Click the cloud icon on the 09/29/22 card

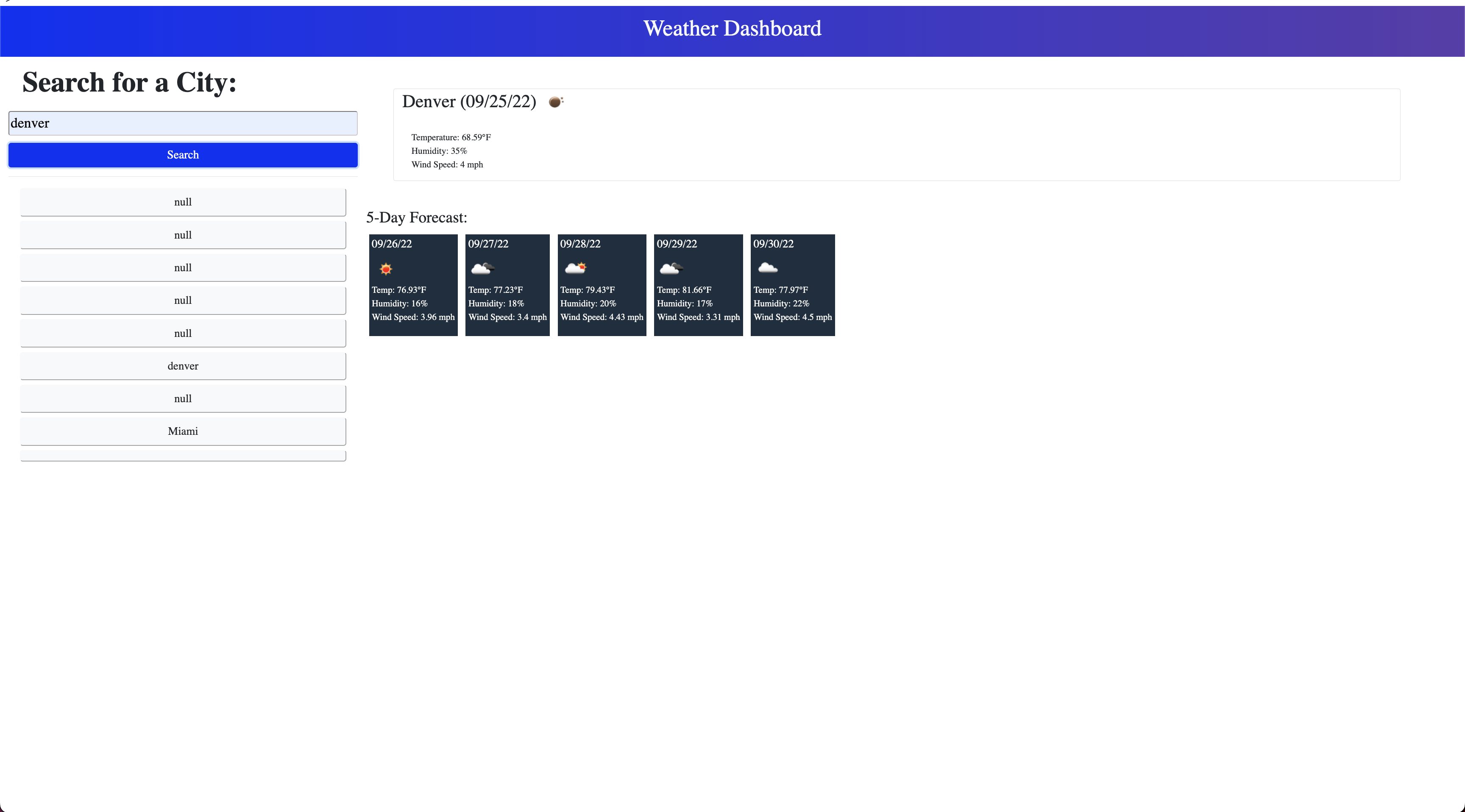(671, 268)
